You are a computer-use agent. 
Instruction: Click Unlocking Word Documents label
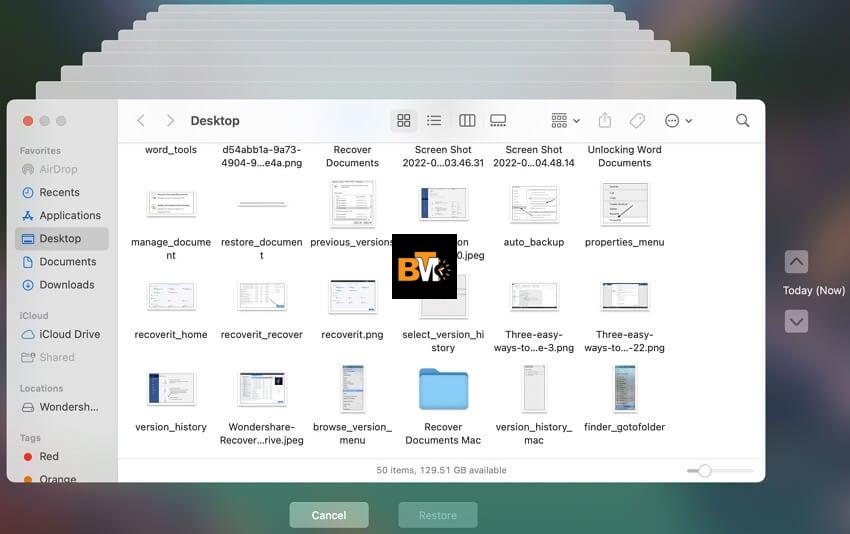[624, 156]
